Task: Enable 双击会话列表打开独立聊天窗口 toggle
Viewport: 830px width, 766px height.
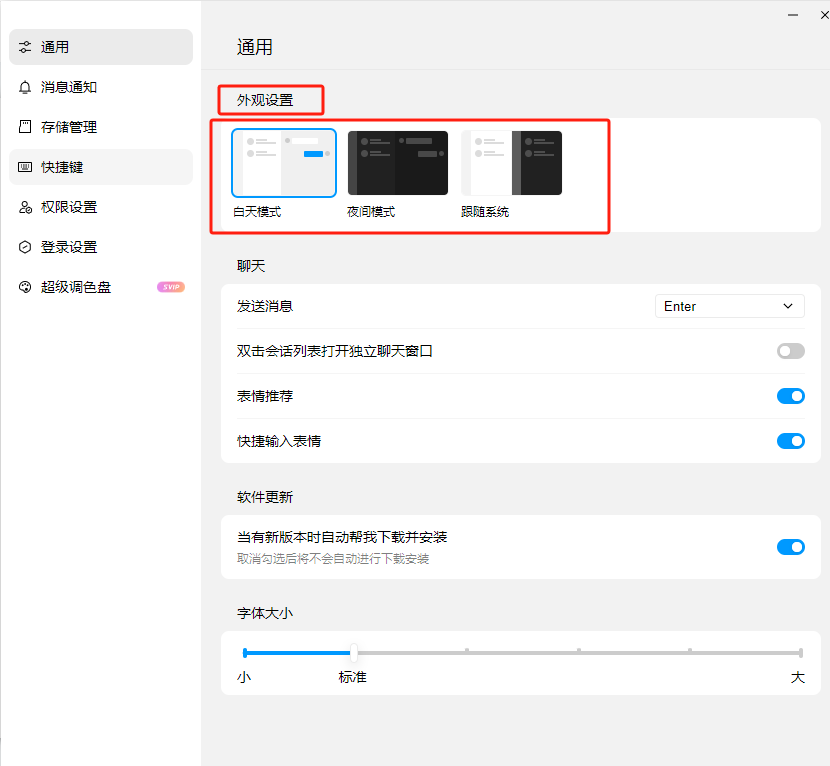Action: (x=790, y=351)
